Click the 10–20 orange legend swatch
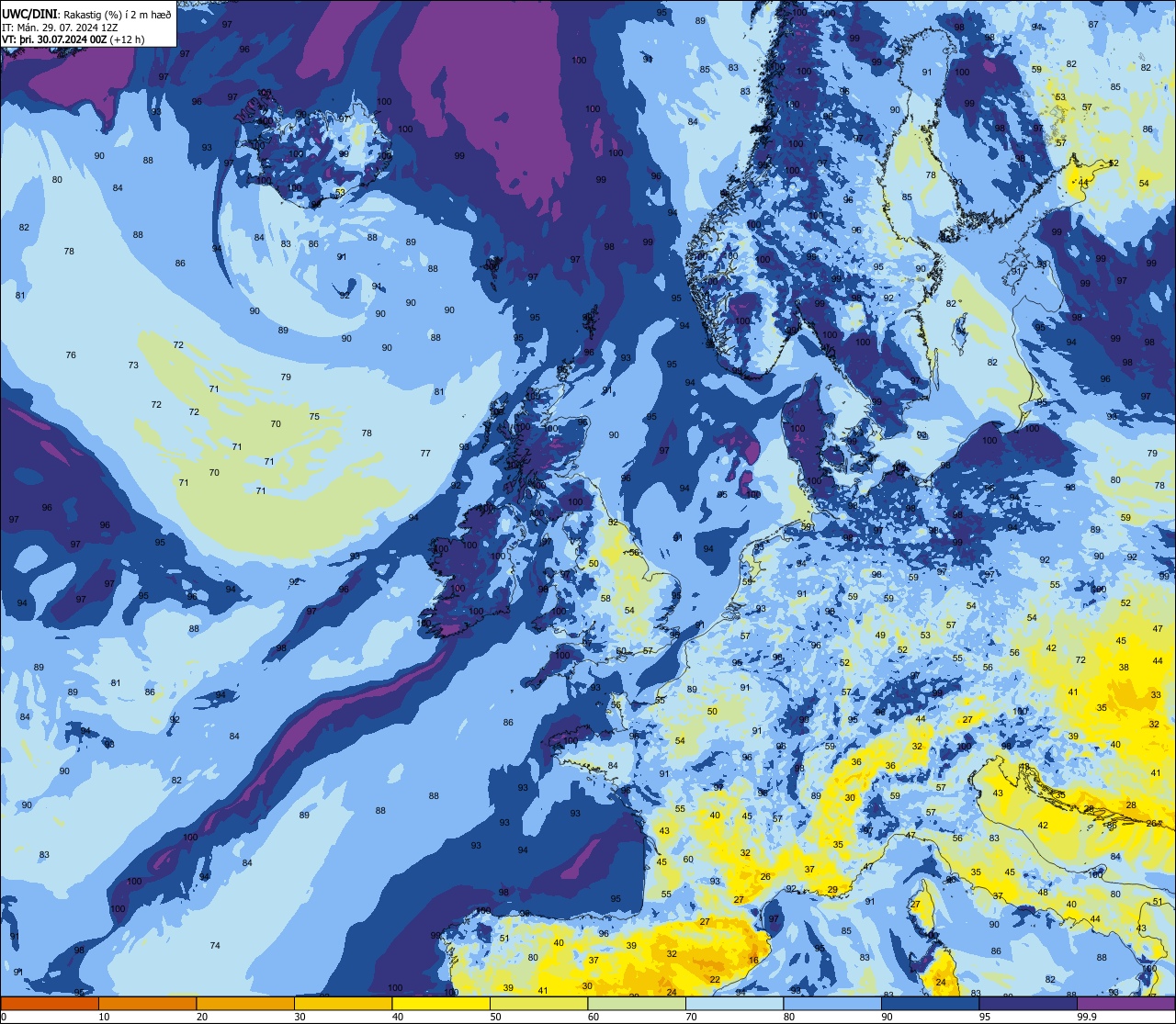The image size is (1176, 1024). point(147,1003)
